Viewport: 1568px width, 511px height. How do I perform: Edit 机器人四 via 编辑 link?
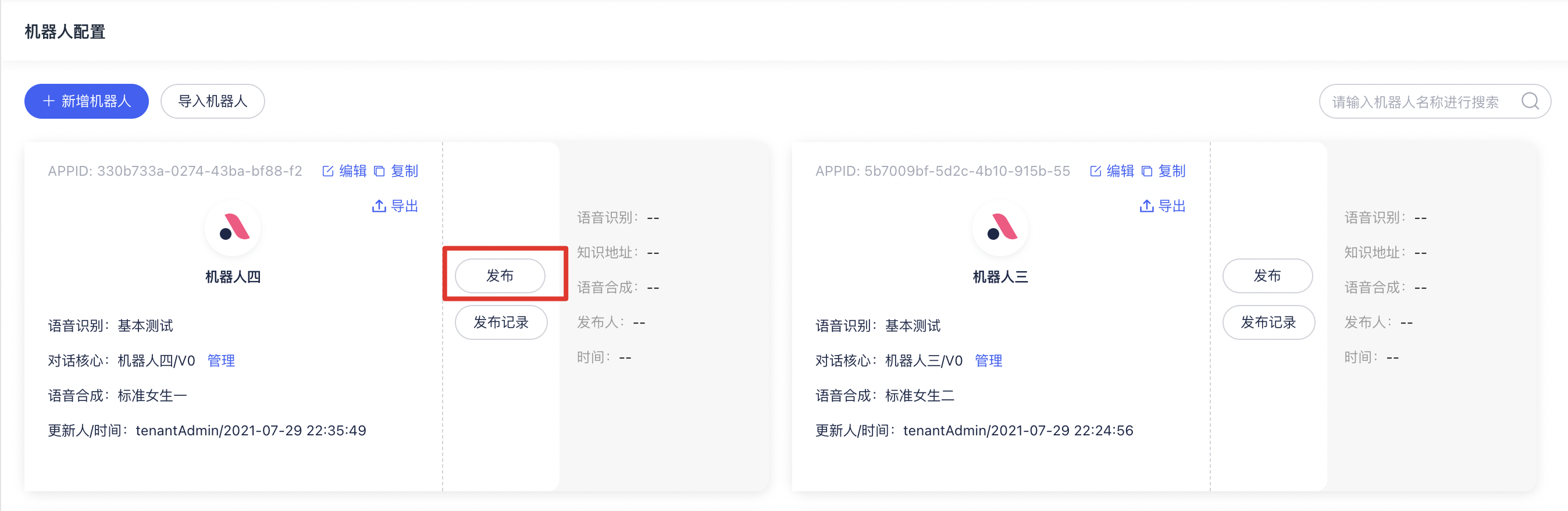click(x=352, y=171)
